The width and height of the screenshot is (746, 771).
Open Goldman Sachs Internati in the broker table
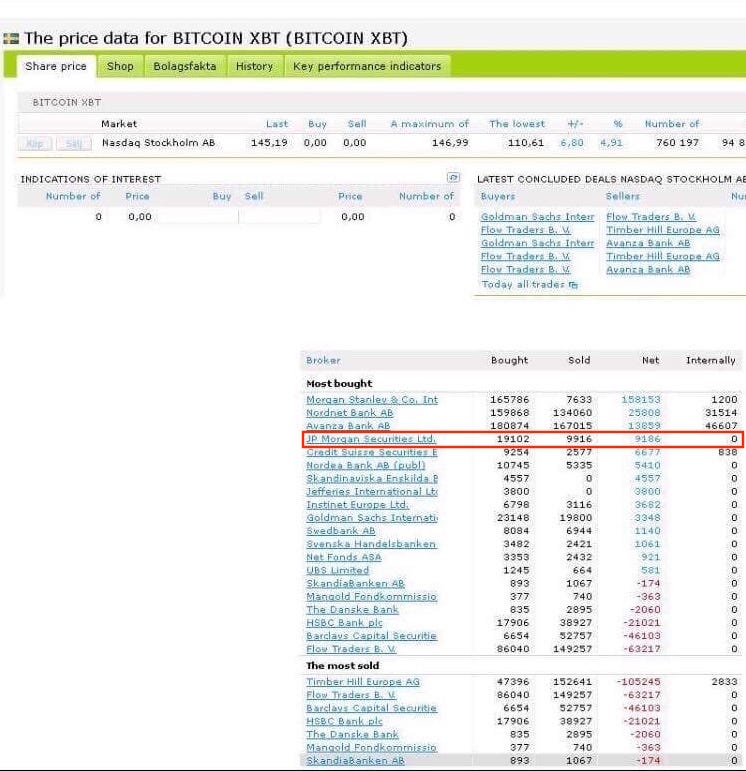372,518
